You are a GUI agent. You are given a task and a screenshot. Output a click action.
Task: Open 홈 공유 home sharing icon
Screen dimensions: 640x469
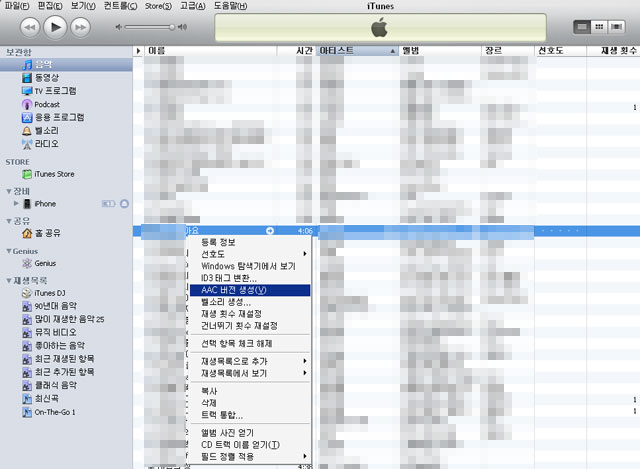pos(27,233)
